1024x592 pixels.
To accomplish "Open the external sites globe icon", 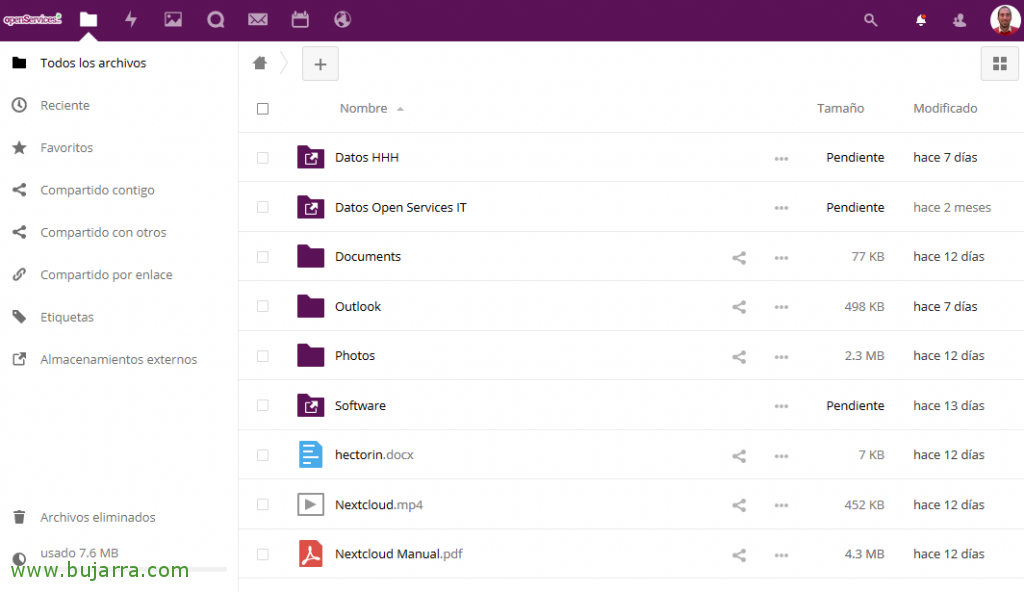I will coord(342,19).
